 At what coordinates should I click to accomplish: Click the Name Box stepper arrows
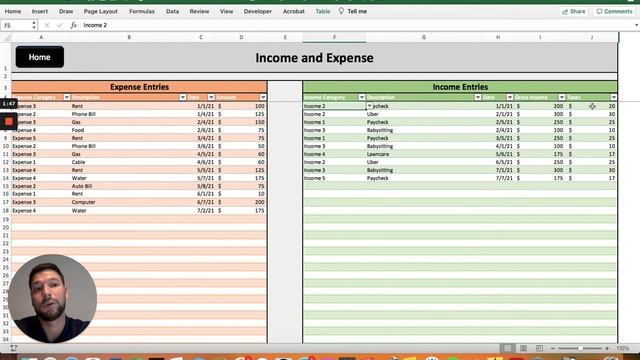coord(34,25)
